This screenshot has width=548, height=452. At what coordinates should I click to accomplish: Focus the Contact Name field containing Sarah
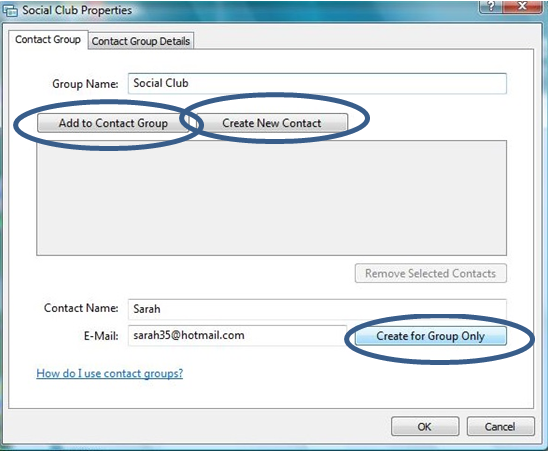[317, 309]
